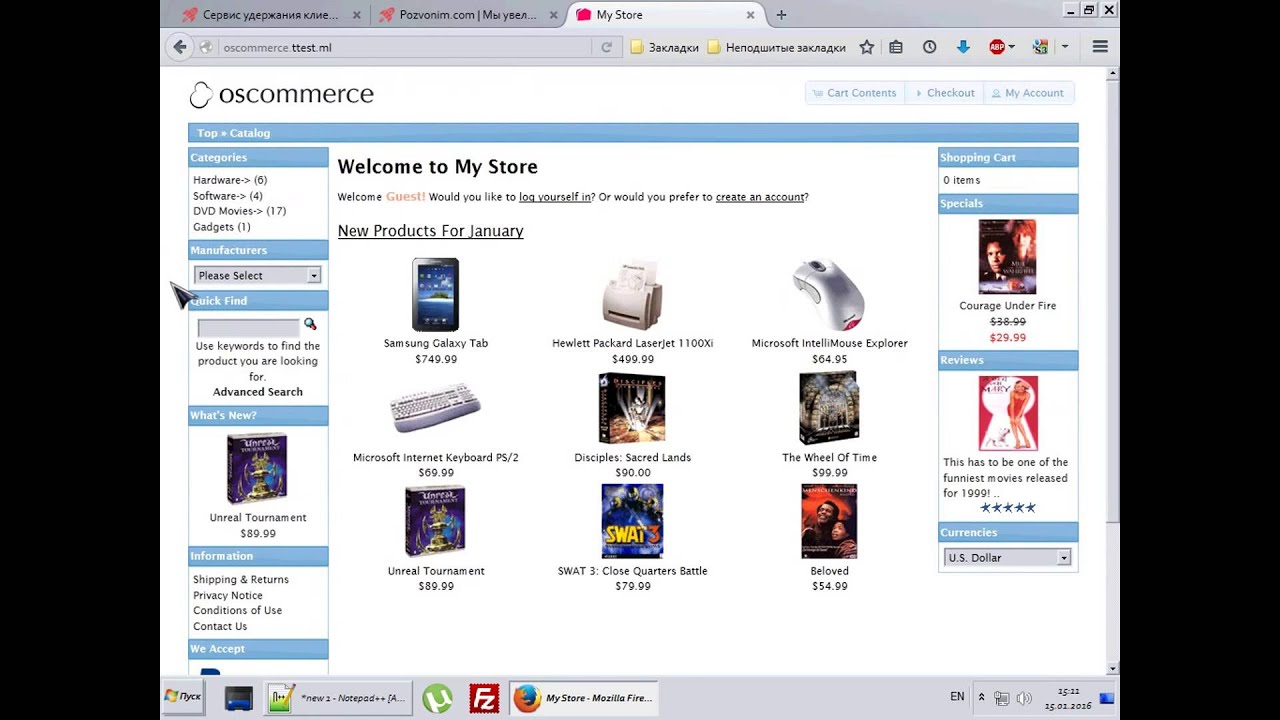Open the Reviews movie cover thumbnail

1008,413
